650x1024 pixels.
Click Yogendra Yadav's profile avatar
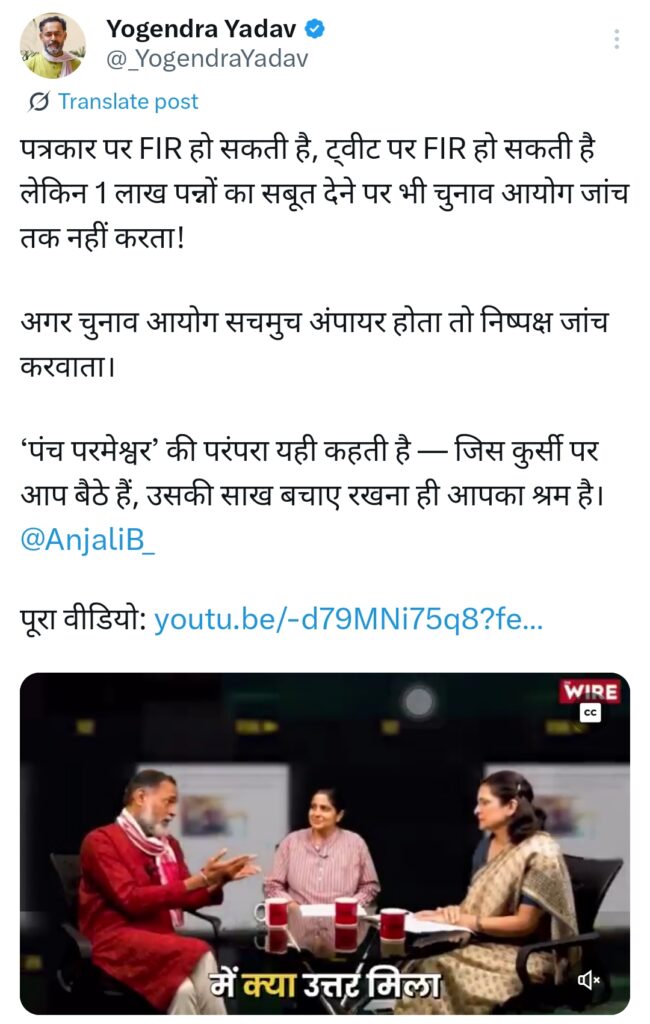(x=54, y=45)
